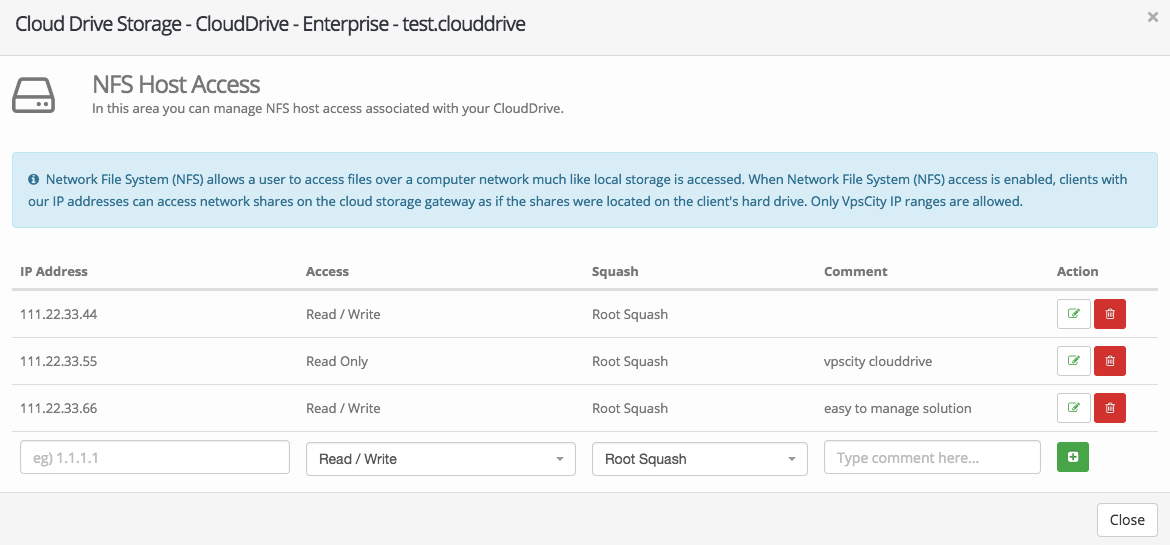Delete the 111.22.33.55 host entry
This screenshot has width=1170, height=545.
[x=1110, y=361]
